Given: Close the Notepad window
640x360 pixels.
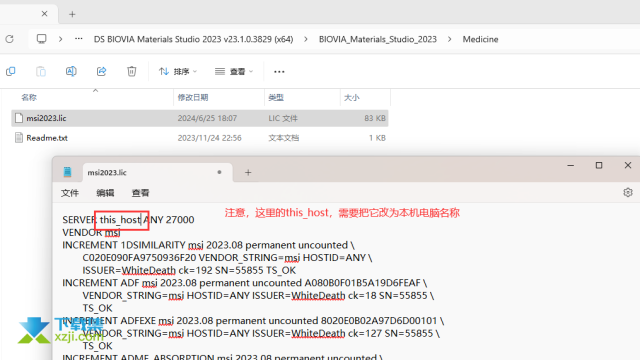Looking at the screenshot, I should coord(628,165).
